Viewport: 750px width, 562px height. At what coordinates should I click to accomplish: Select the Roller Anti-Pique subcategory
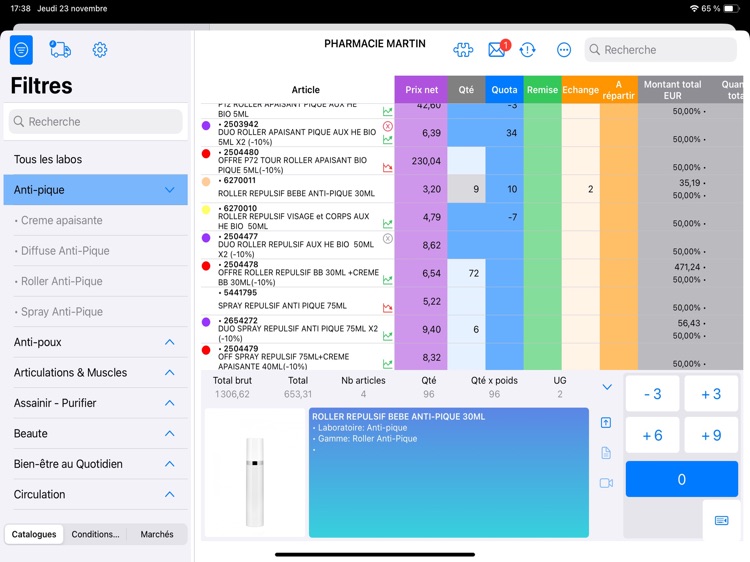point(96,281)
